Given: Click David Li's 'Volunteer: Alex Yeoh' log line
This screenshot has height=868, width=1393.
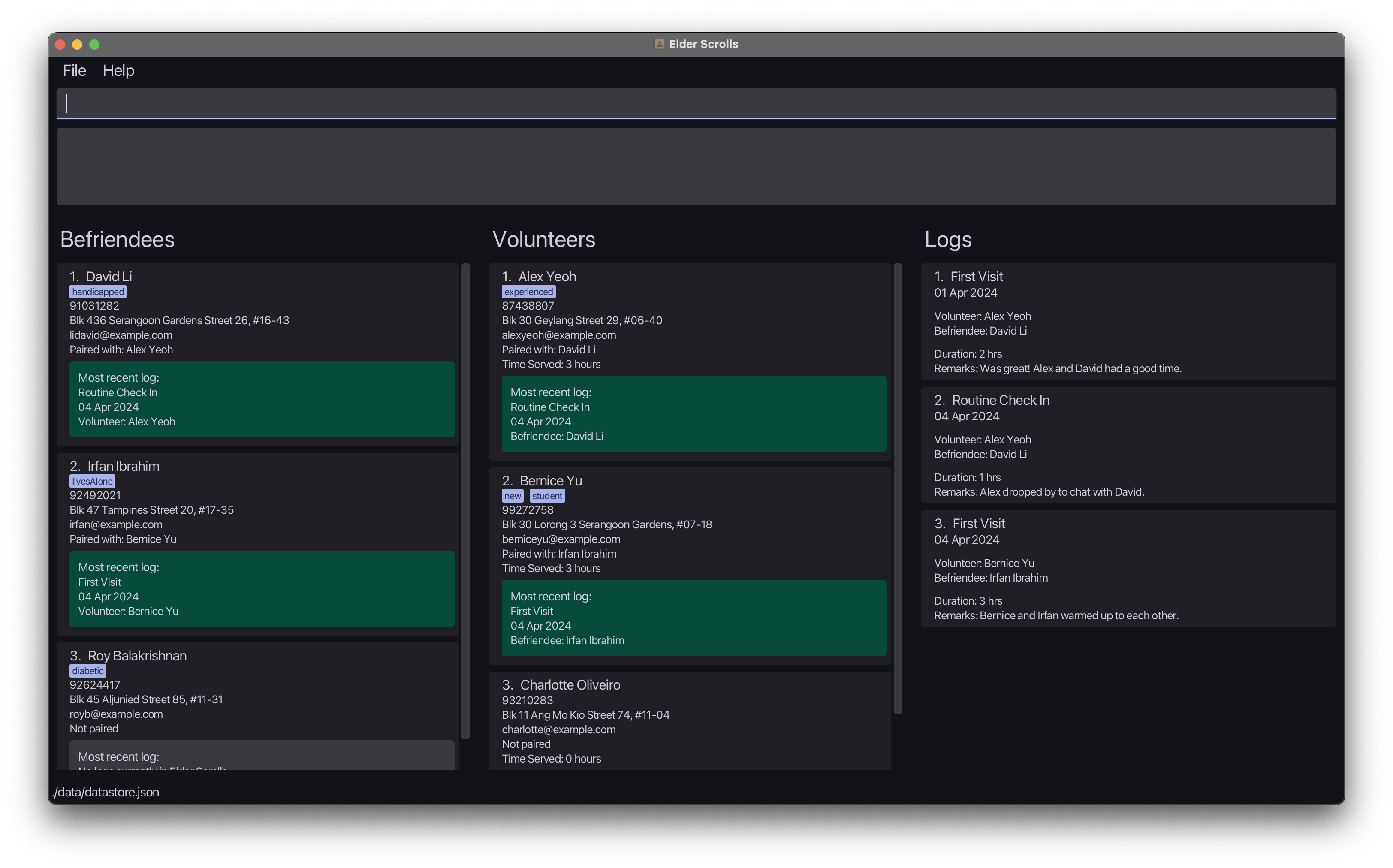Looking at the screenshot, I should coord(126,422).
